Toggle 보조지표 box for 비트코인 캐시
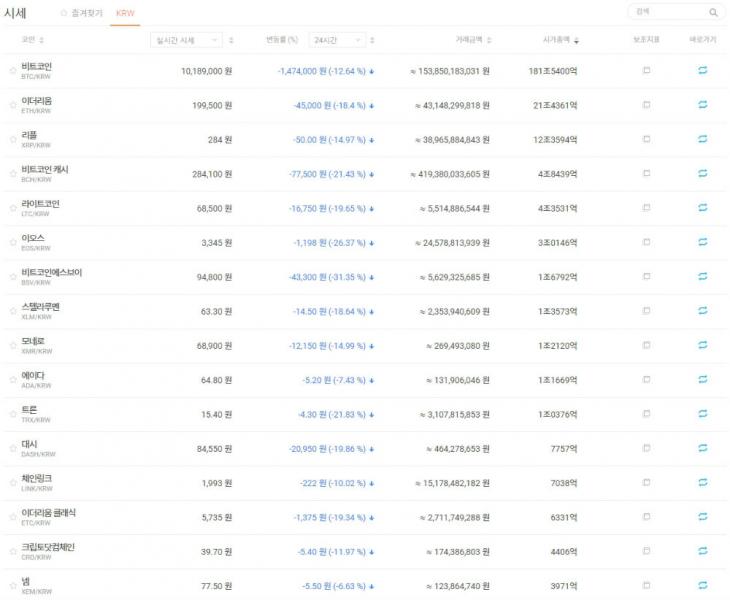Image resolution: width=730 pixels, height=600 pixels. pos(646,173)
